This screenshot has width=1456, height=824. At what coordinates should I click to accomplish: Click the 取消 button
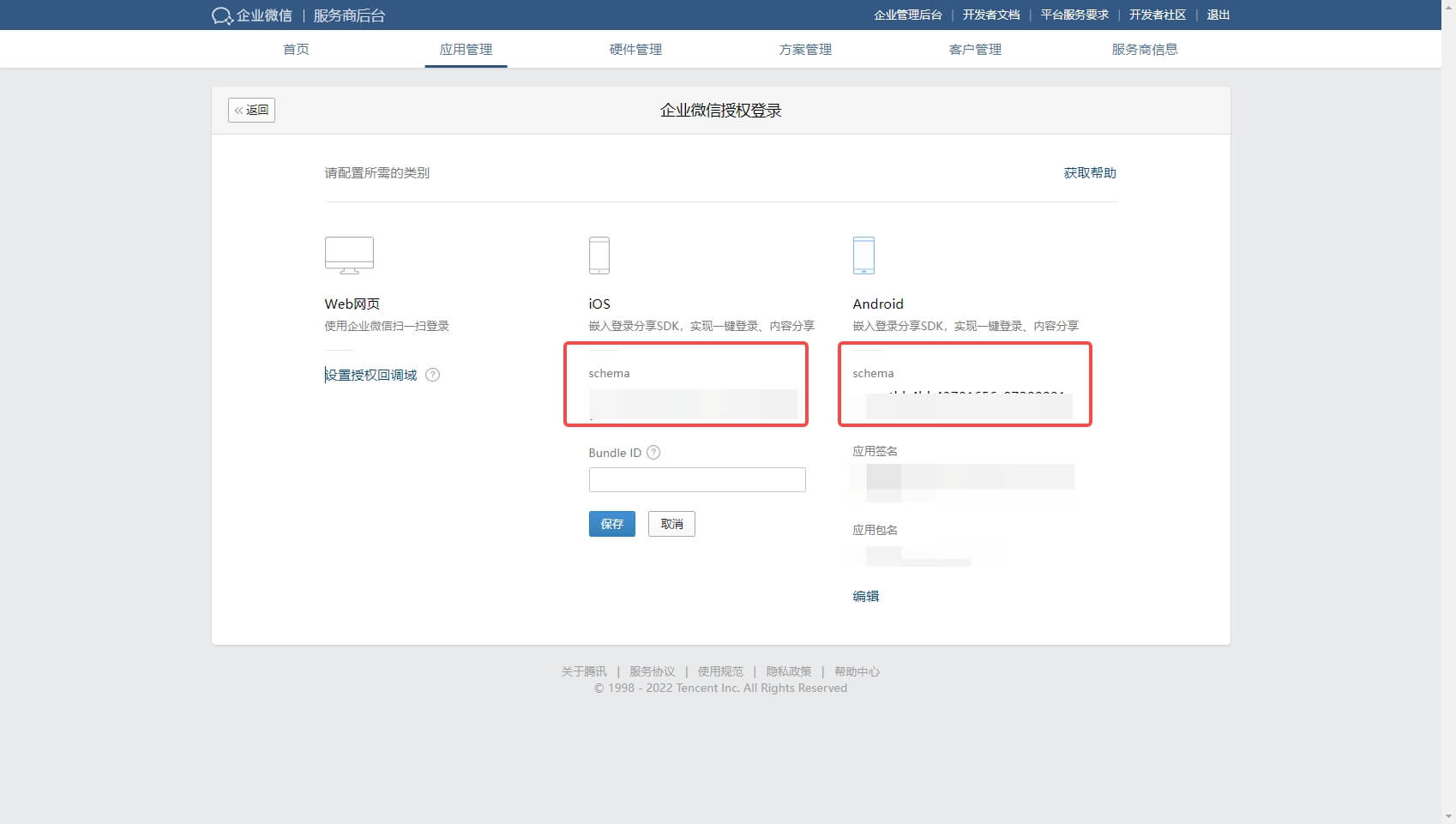(671, 524)
